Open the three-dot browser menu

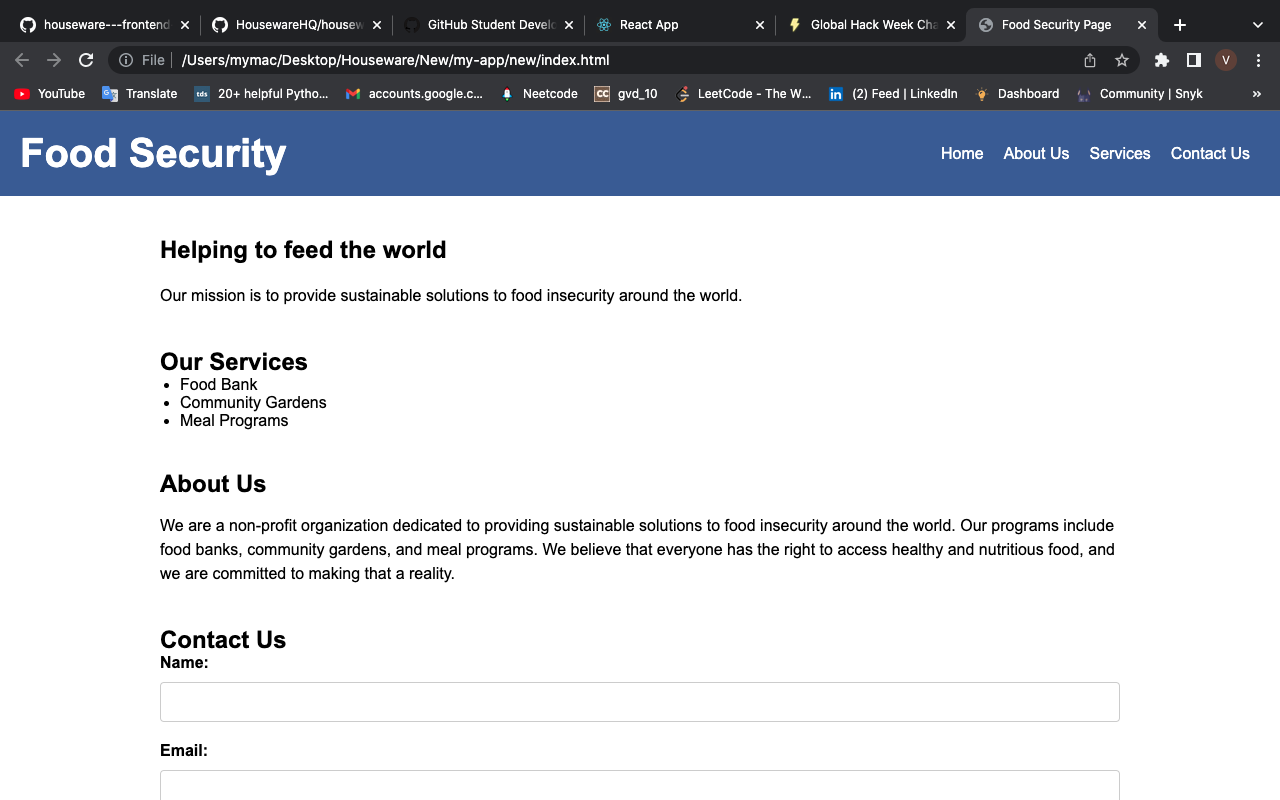(1258, 60)
